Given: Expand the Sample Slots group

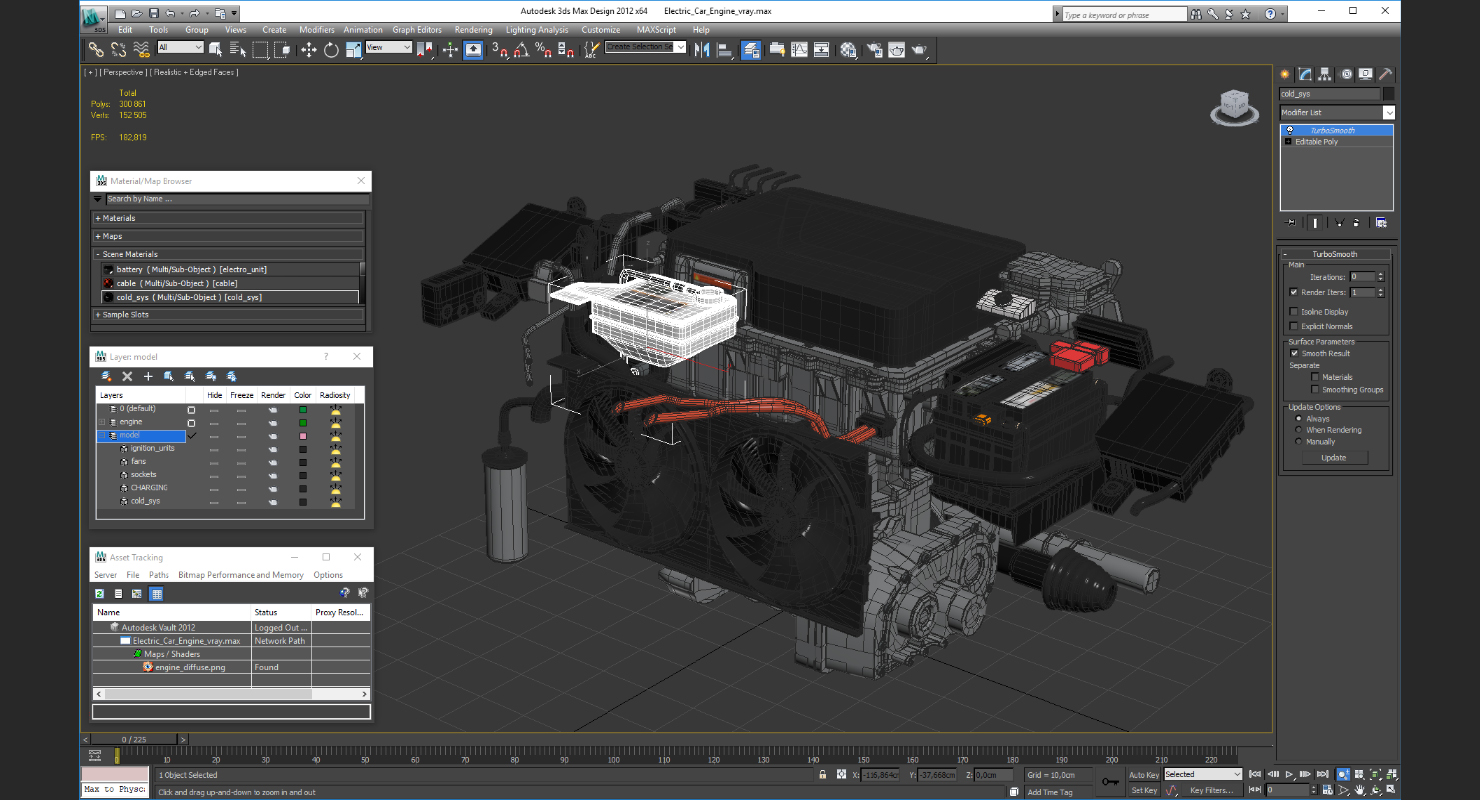Looking at the screenshot, I should (228, 314).
